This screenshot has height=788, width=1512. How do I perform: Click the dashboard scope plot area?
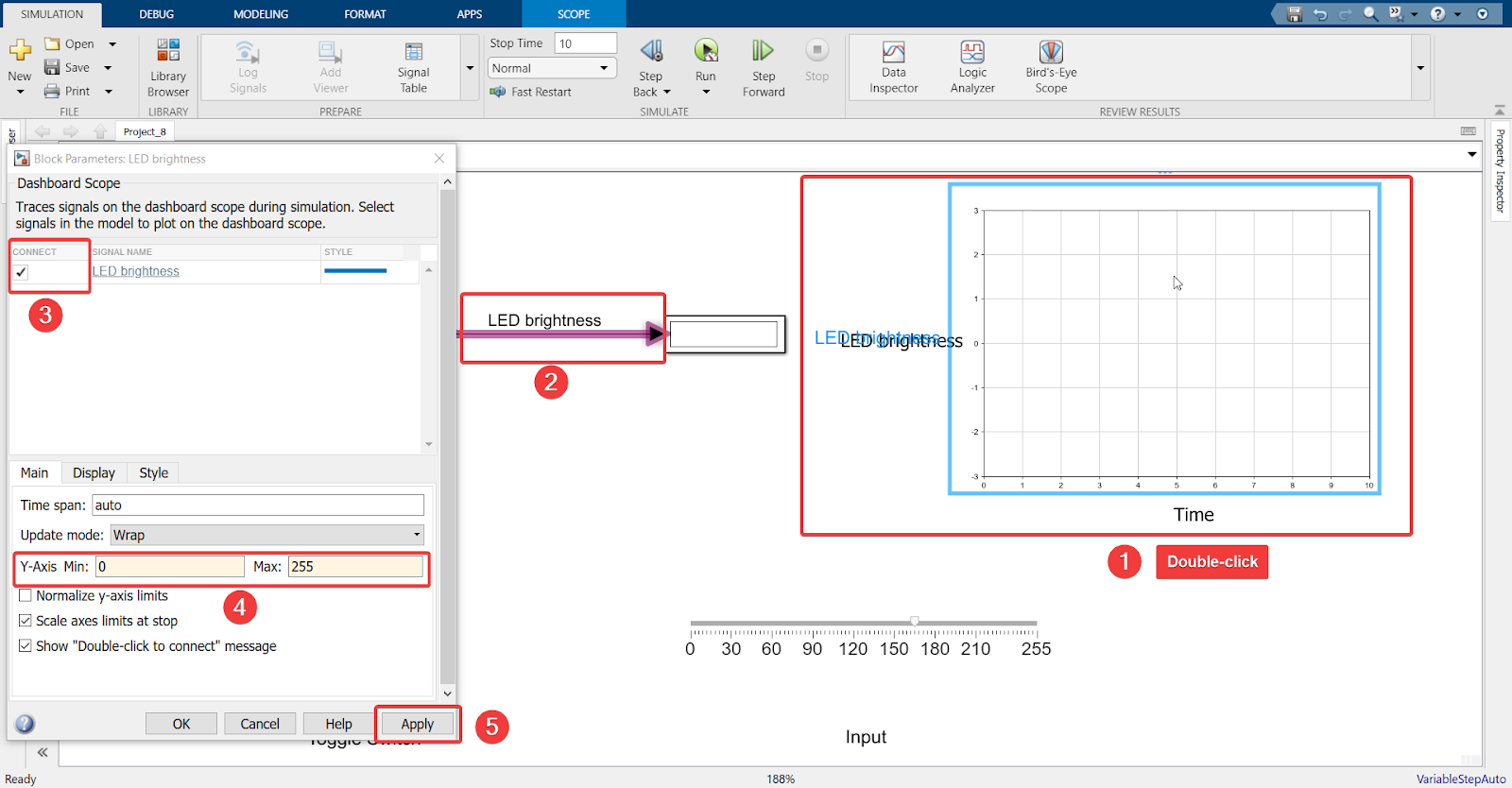tap(1177, 343)
